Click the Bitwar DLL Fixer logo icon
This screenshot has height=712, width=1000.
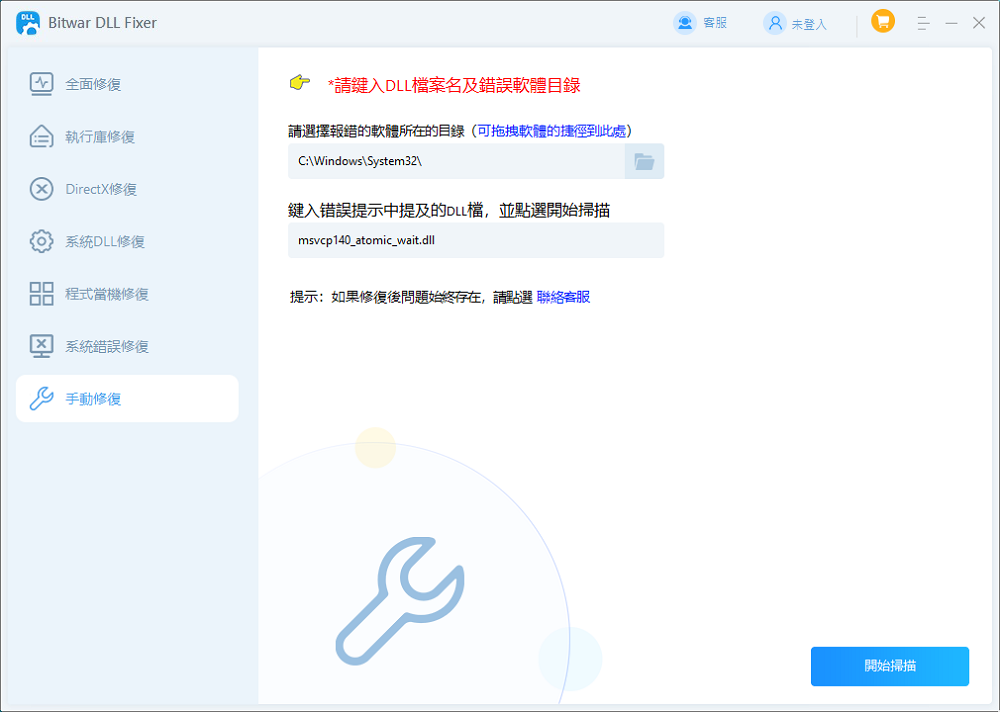(27, 23)
